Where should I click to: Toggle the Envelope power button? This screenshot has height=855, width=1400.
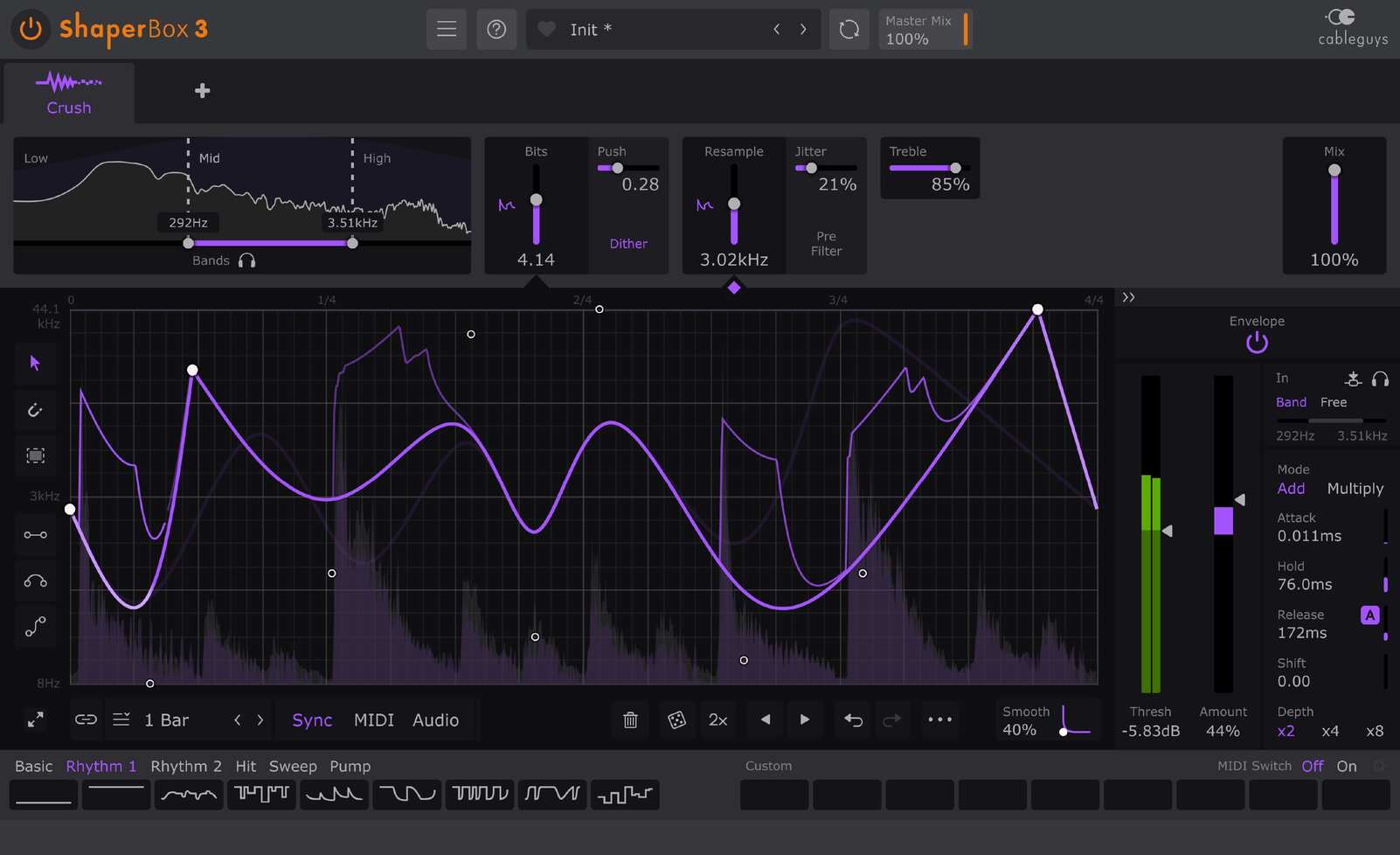pos(1256,343)
